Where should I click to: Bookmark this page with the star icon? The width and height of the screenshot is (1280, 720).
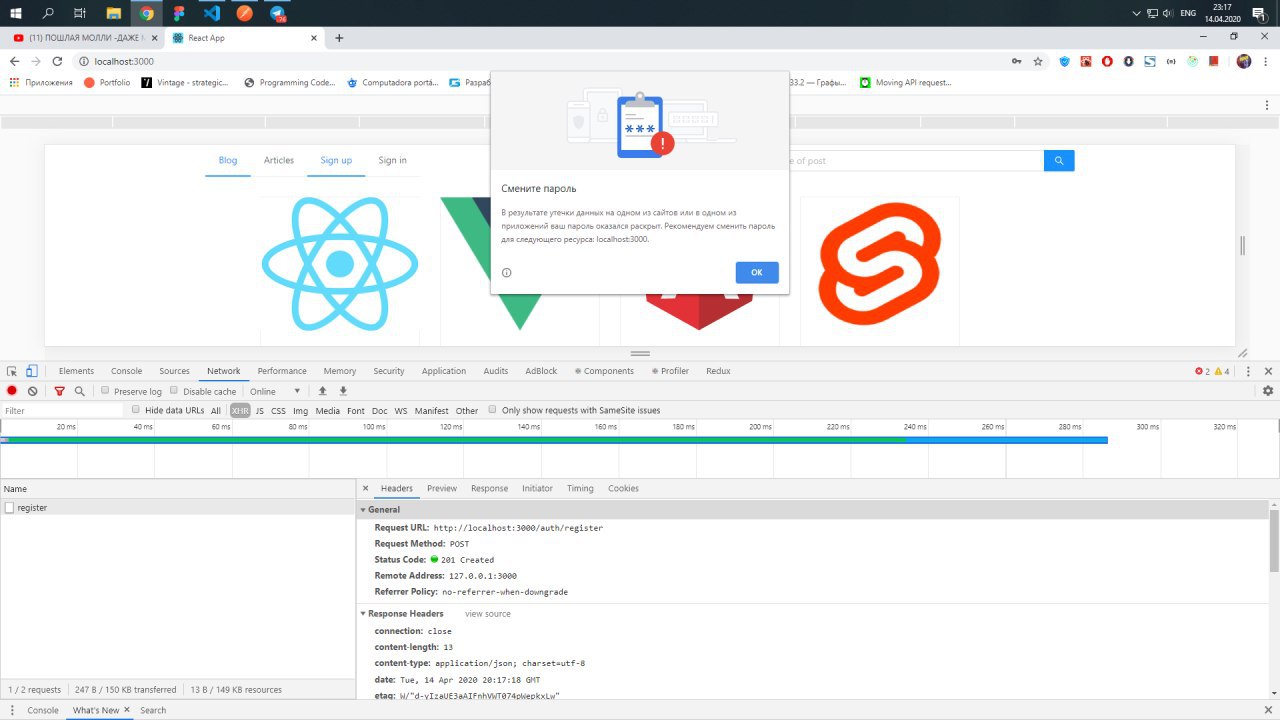coord(1038,61)
